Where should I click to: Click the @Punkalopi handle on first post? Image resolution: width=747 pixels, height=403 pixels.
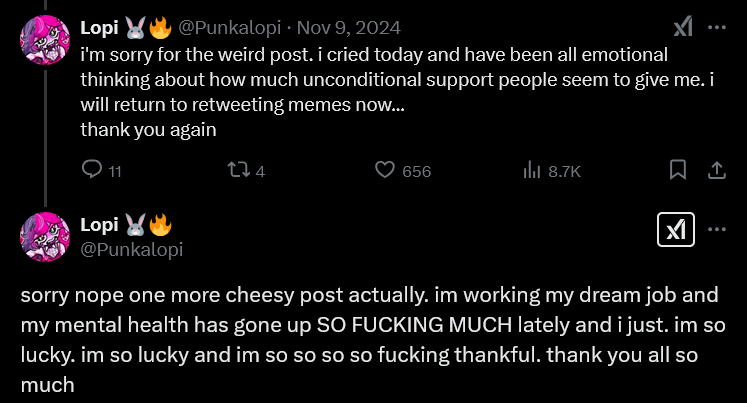[226, 29]
